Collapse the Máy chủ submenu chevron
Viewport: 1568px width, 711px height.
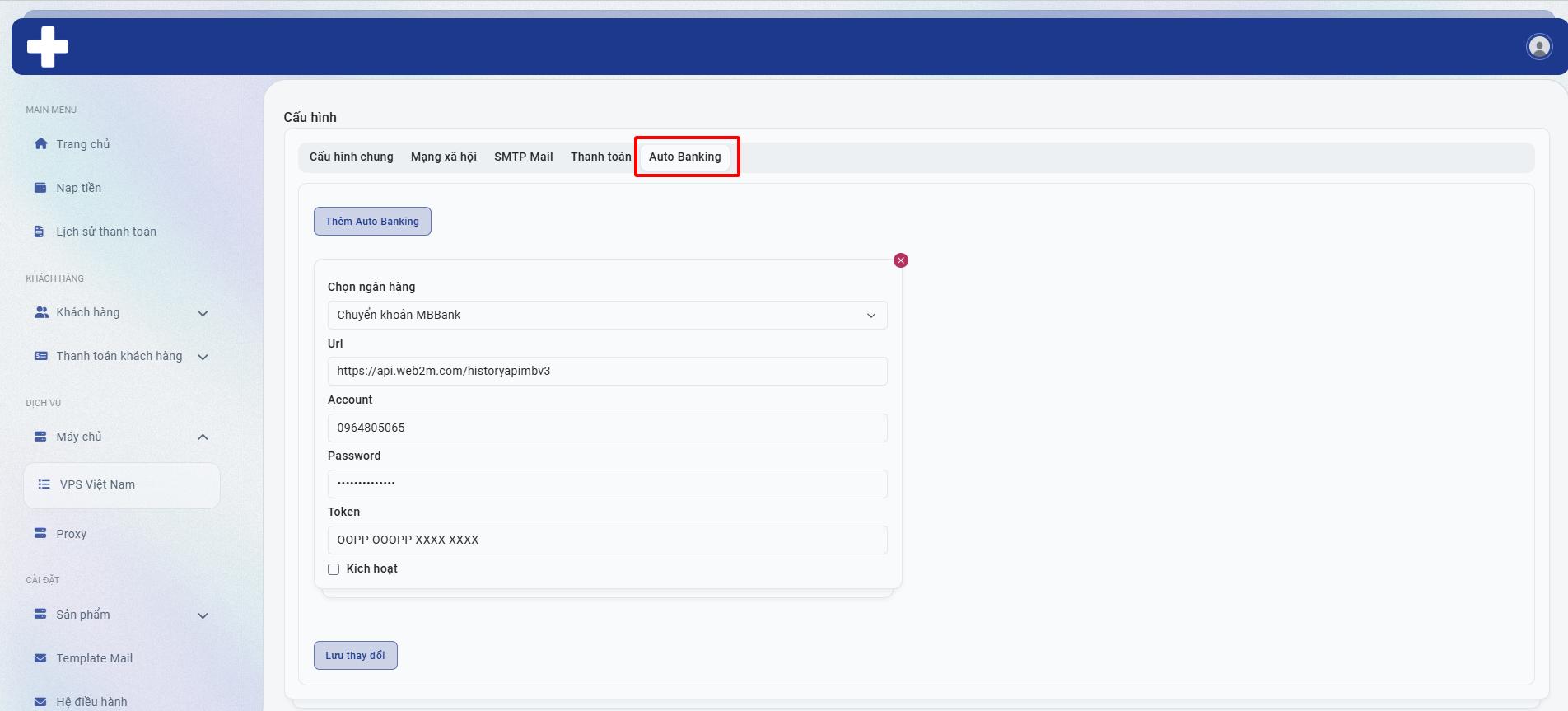203,437
